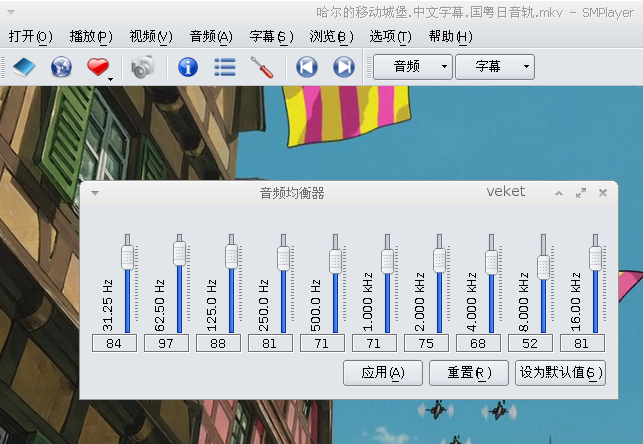Screen dimensions: 643x444
Task: Click the 500.0 Hz equalizer slider handle
Action: click(x=335, y=261)
